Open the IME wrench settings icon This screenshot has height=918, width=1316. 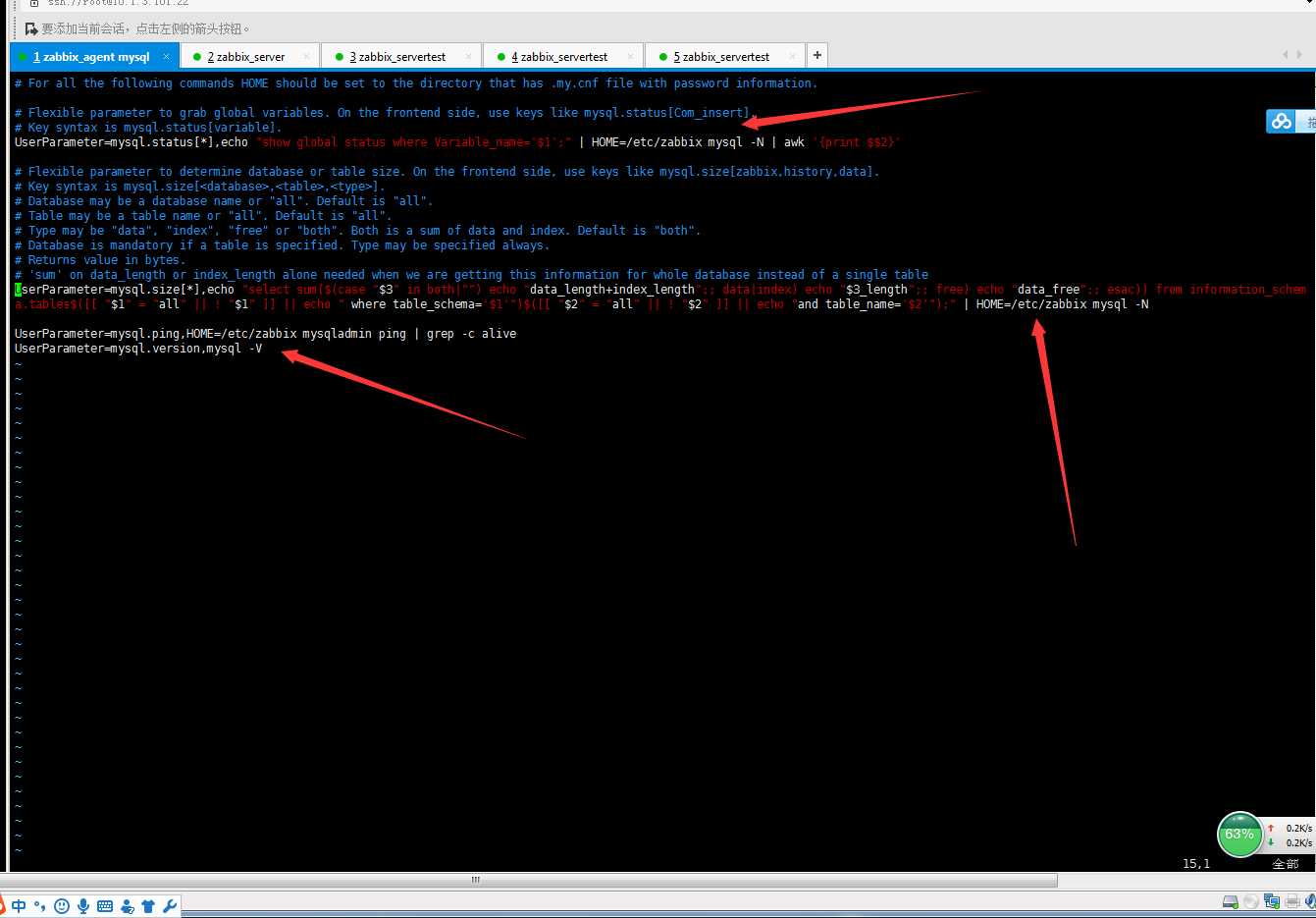pyautogui.click(x=169, y=906)
